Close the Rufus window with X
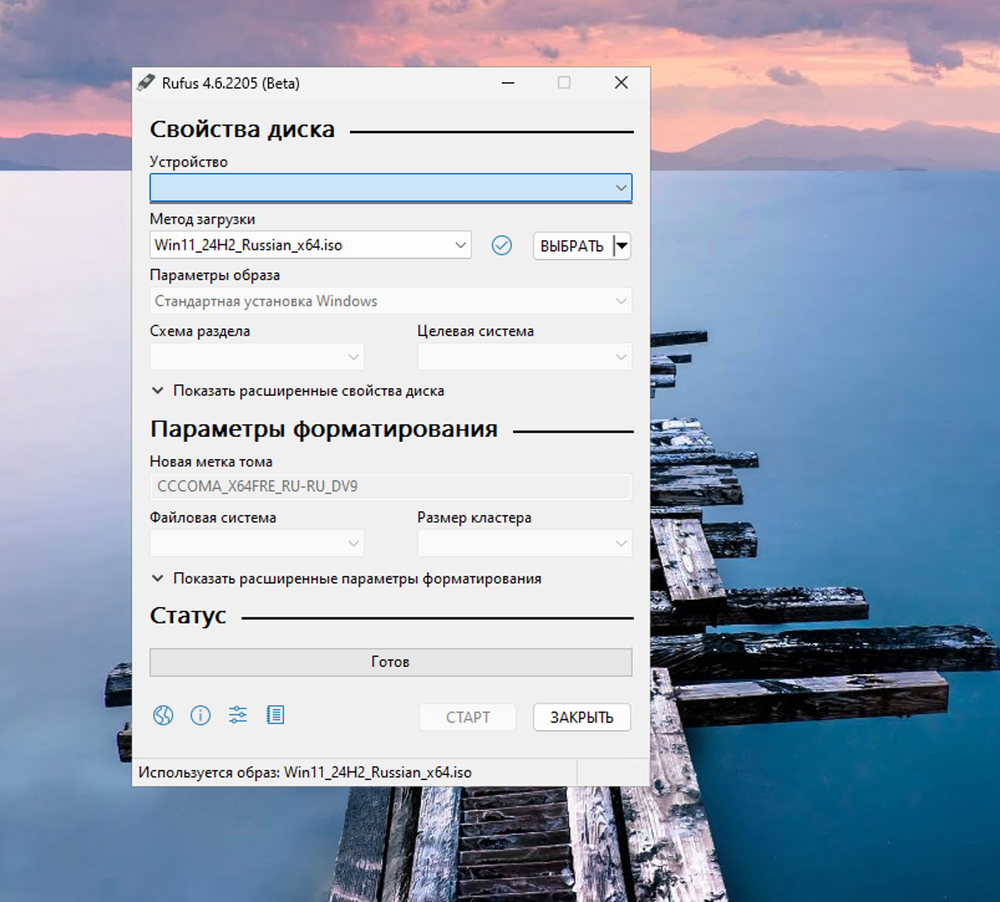Image resolution: width=1000 pixels, height=902 pixels. pyautogui.click(x=621, y=83)
